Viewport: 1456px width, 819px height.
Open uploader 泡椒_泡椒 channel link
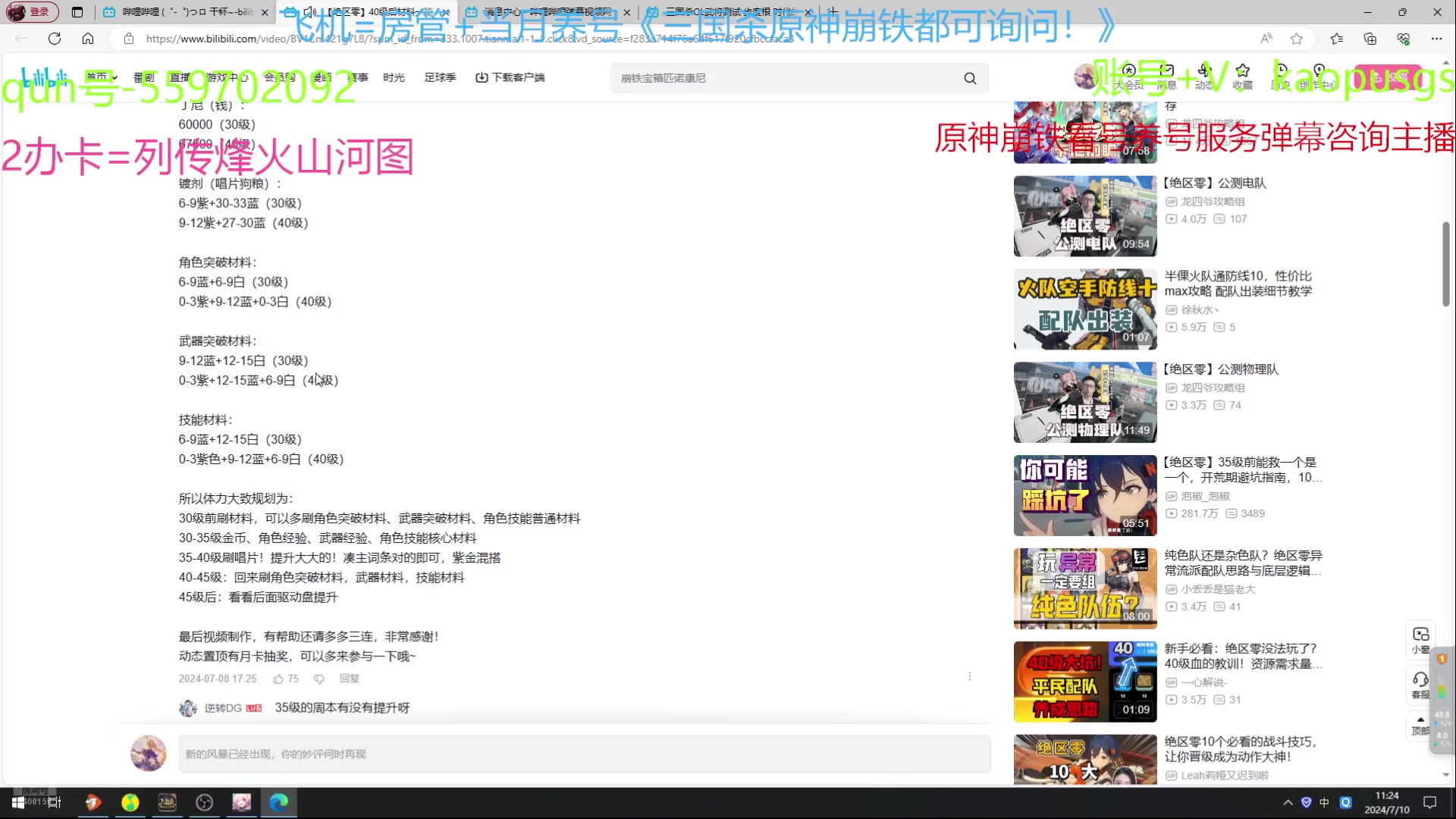coord(1205,496)
